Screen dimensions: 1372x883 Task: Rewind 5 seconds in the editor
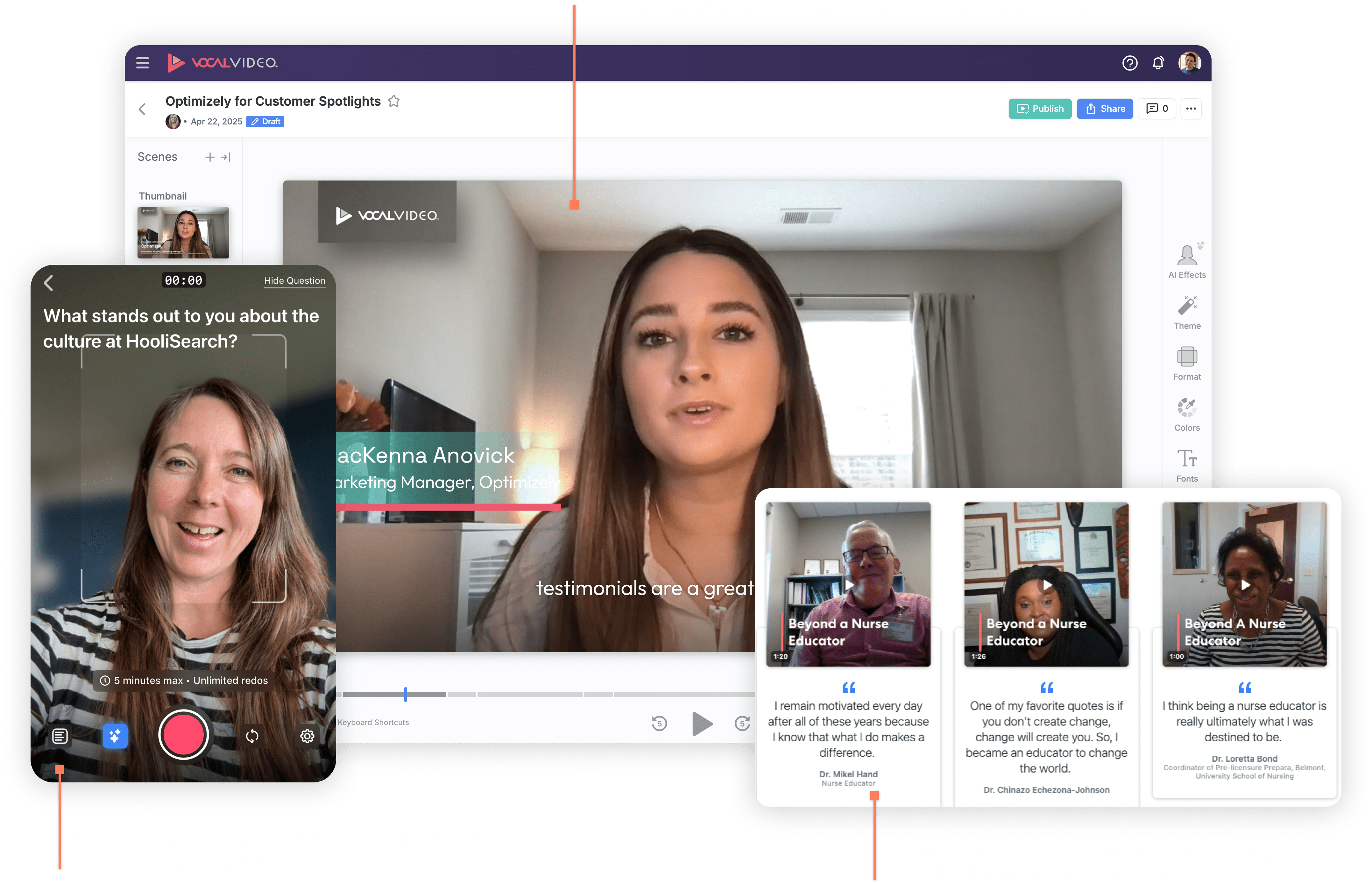click(659, 724)
